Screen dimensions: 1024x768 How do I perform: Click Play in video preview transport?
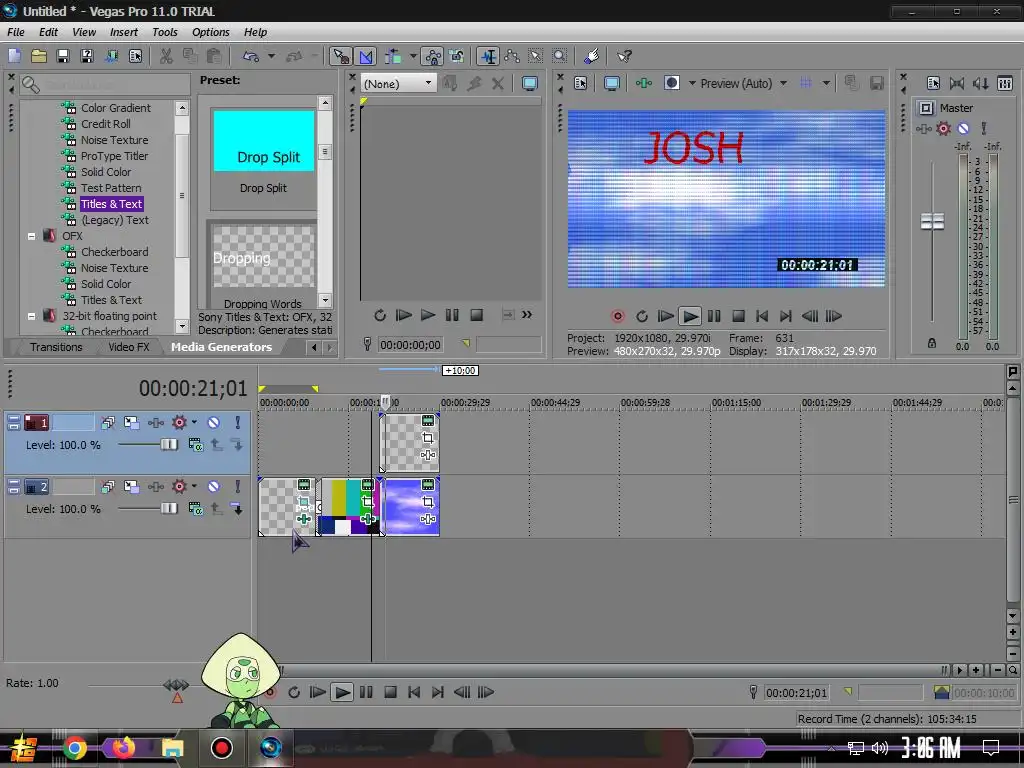coord(689,316)
